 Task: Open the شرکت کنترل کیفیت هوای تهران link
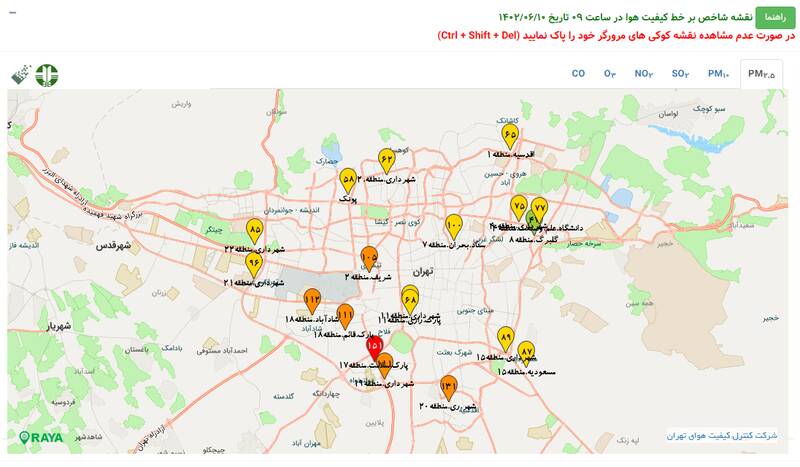(x=721, y=435)
